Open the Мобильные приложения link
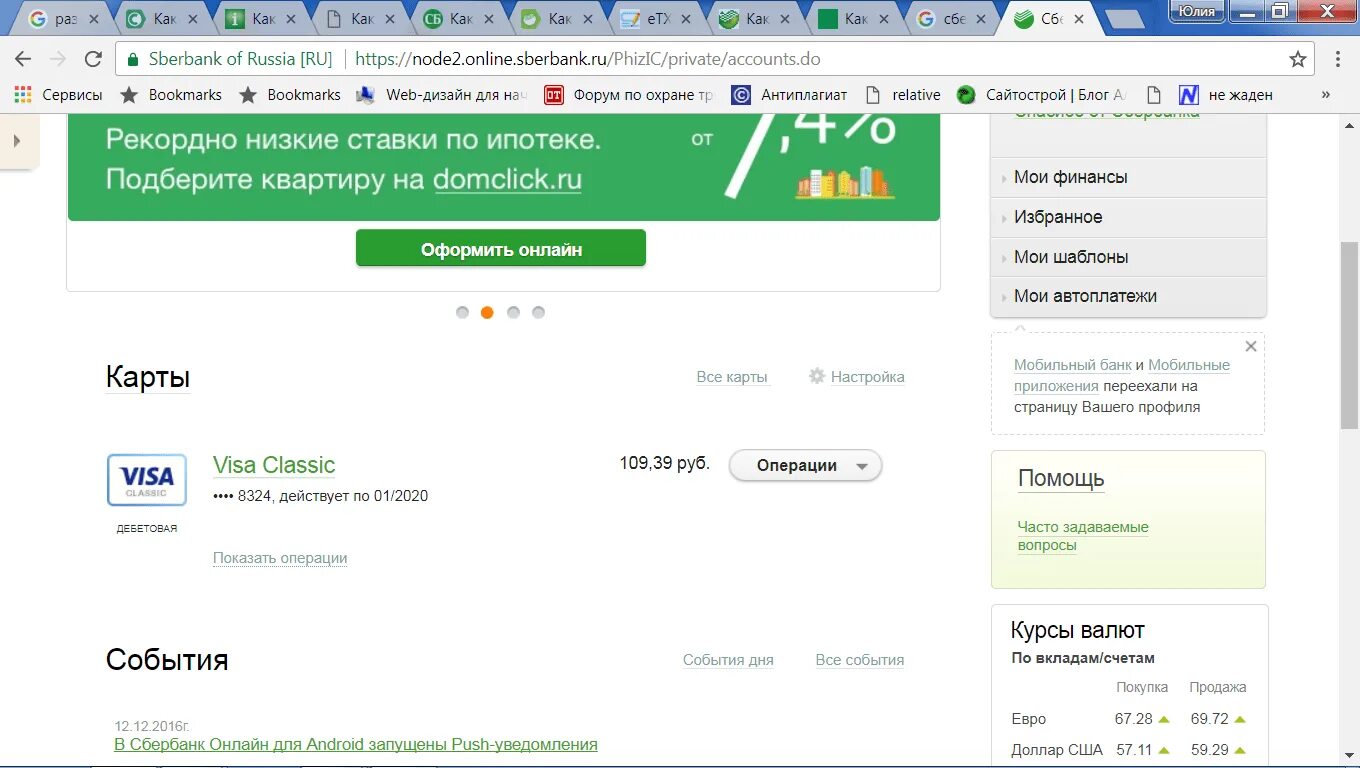Screen dimensions: 1360x768 (x=1122, y=375)
